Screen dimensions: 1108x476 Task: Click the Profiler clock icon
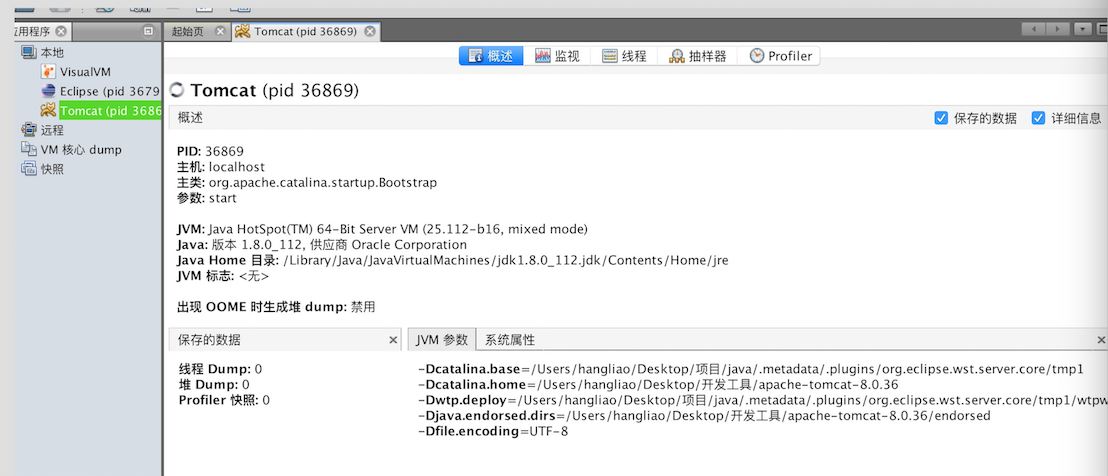pyautogui.click(x=757, y=56)
